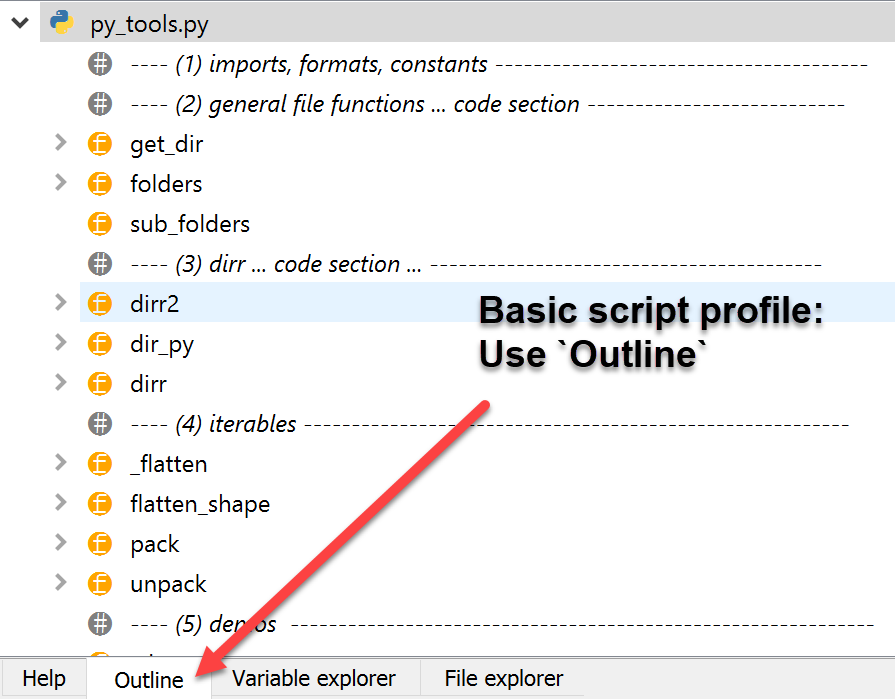Click the function icon beside _flatten
Screen dimensions: 895x699
coord(100,463)
